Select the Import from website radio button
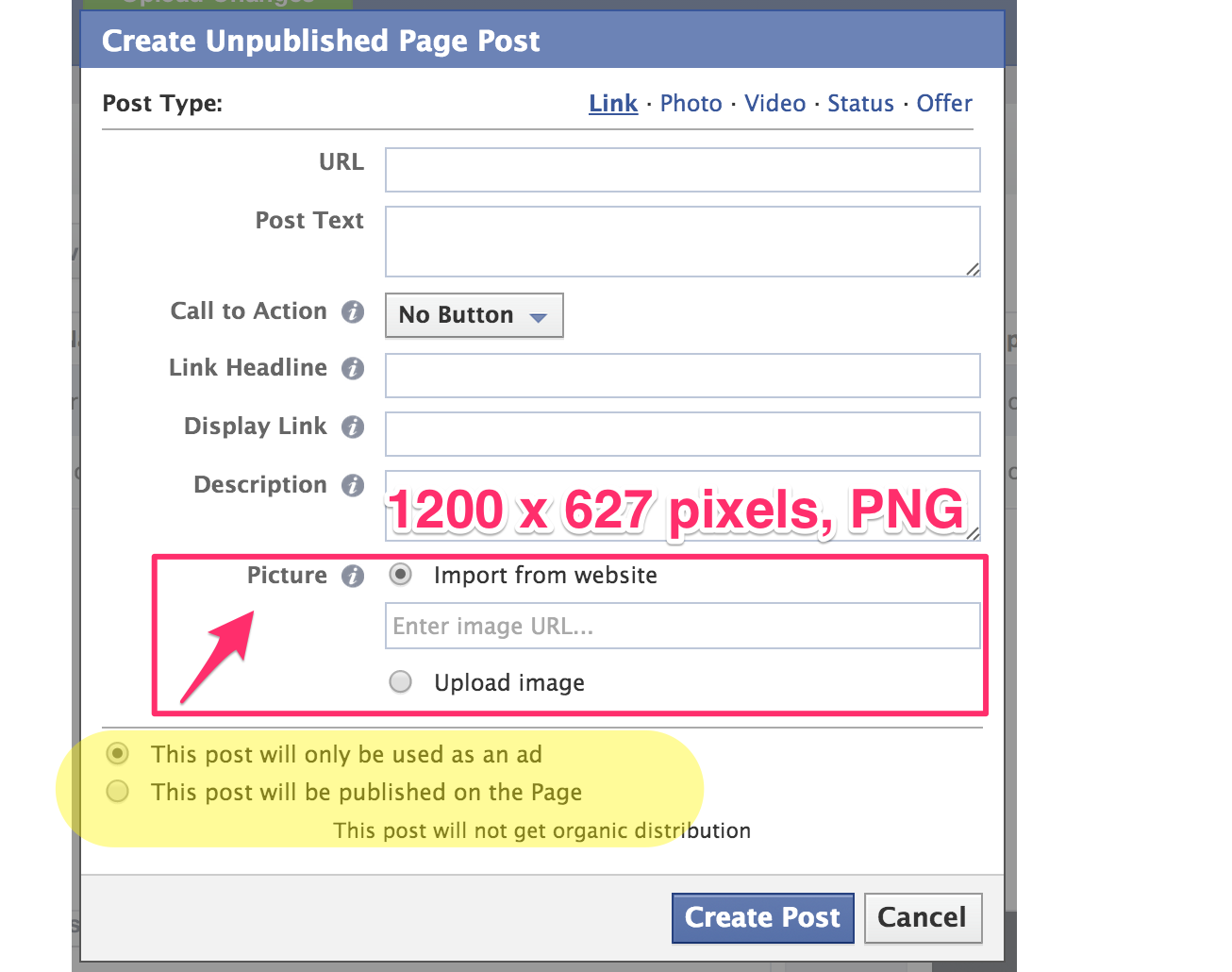Screen dimensions: 1232x972 click(401, 575)
